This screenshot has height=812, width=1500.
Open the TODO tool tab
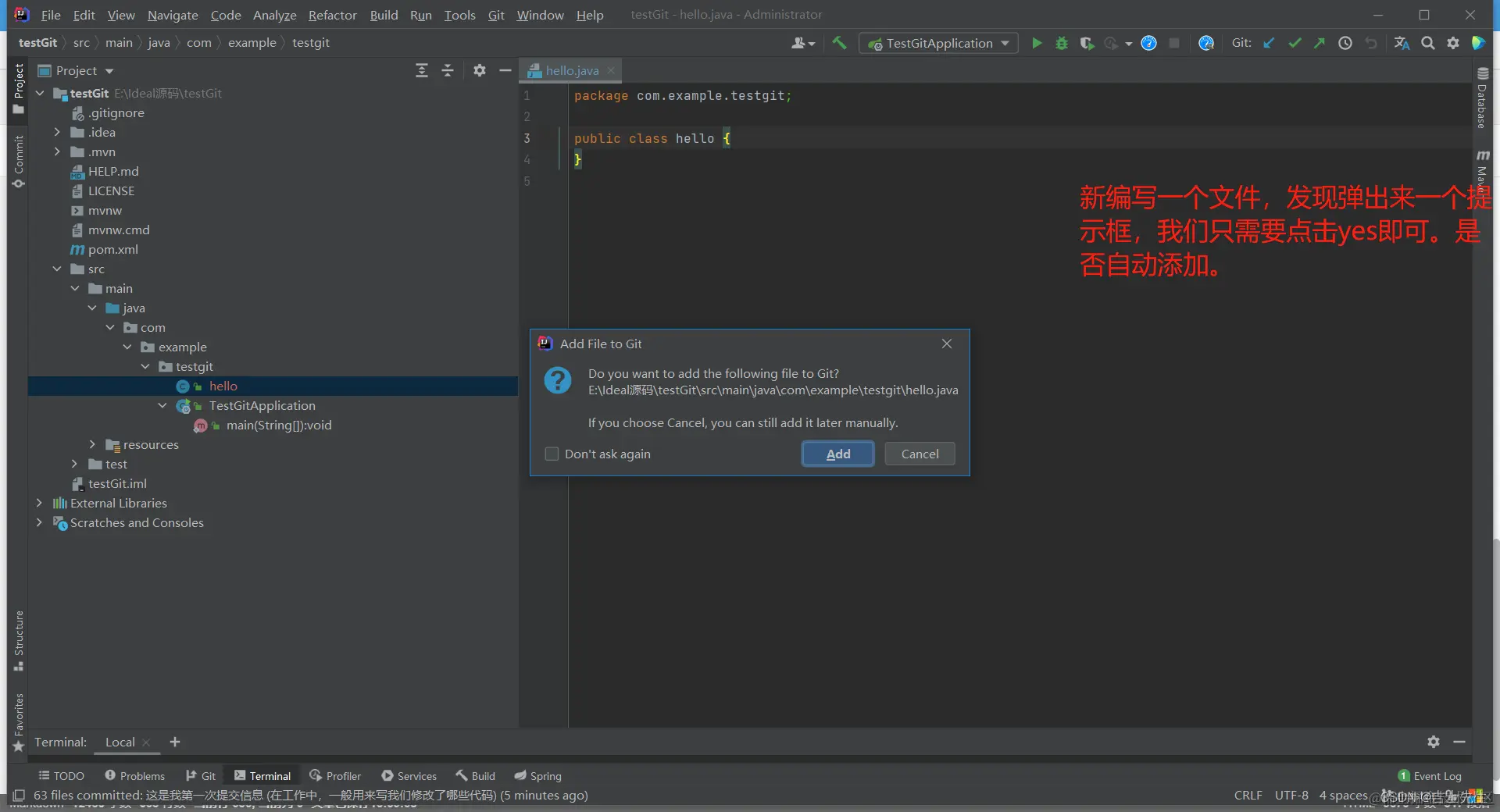(62, 776)
